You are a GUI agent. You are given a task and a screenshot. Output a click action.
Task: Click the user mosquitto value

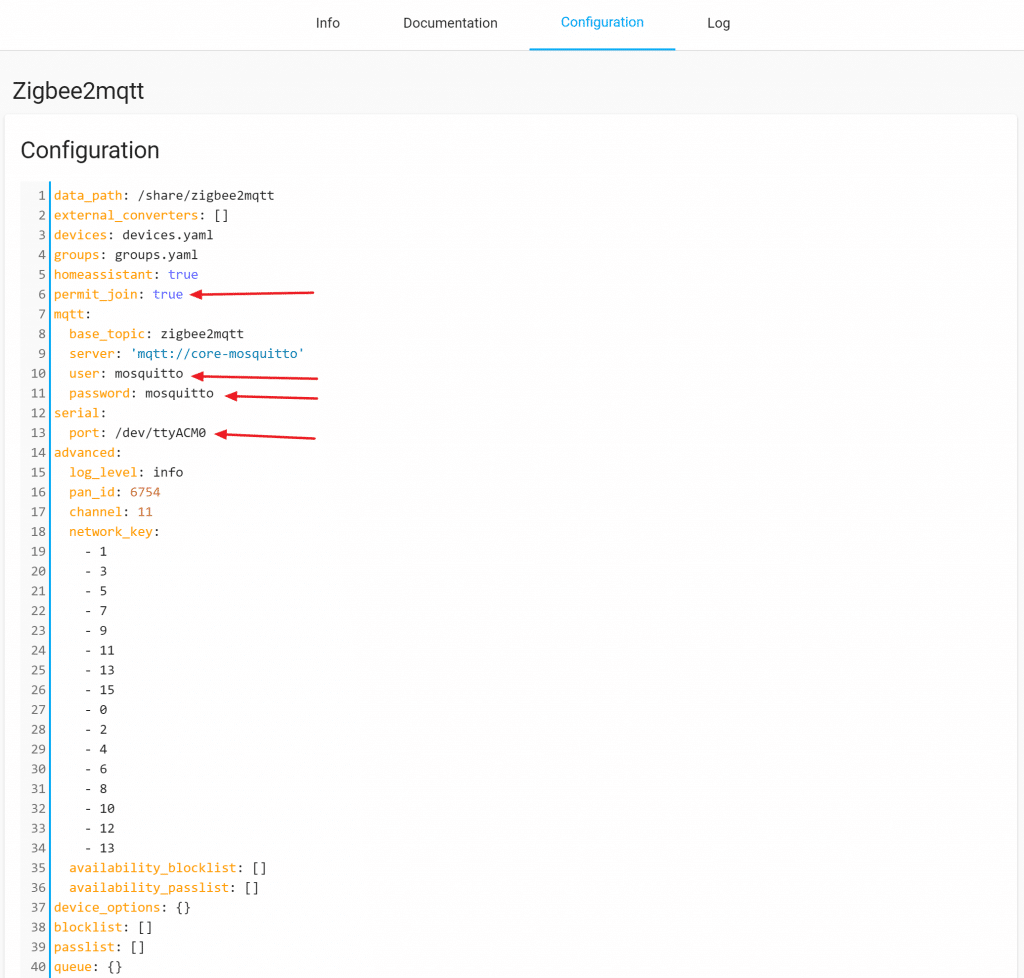tap(149, 373)
